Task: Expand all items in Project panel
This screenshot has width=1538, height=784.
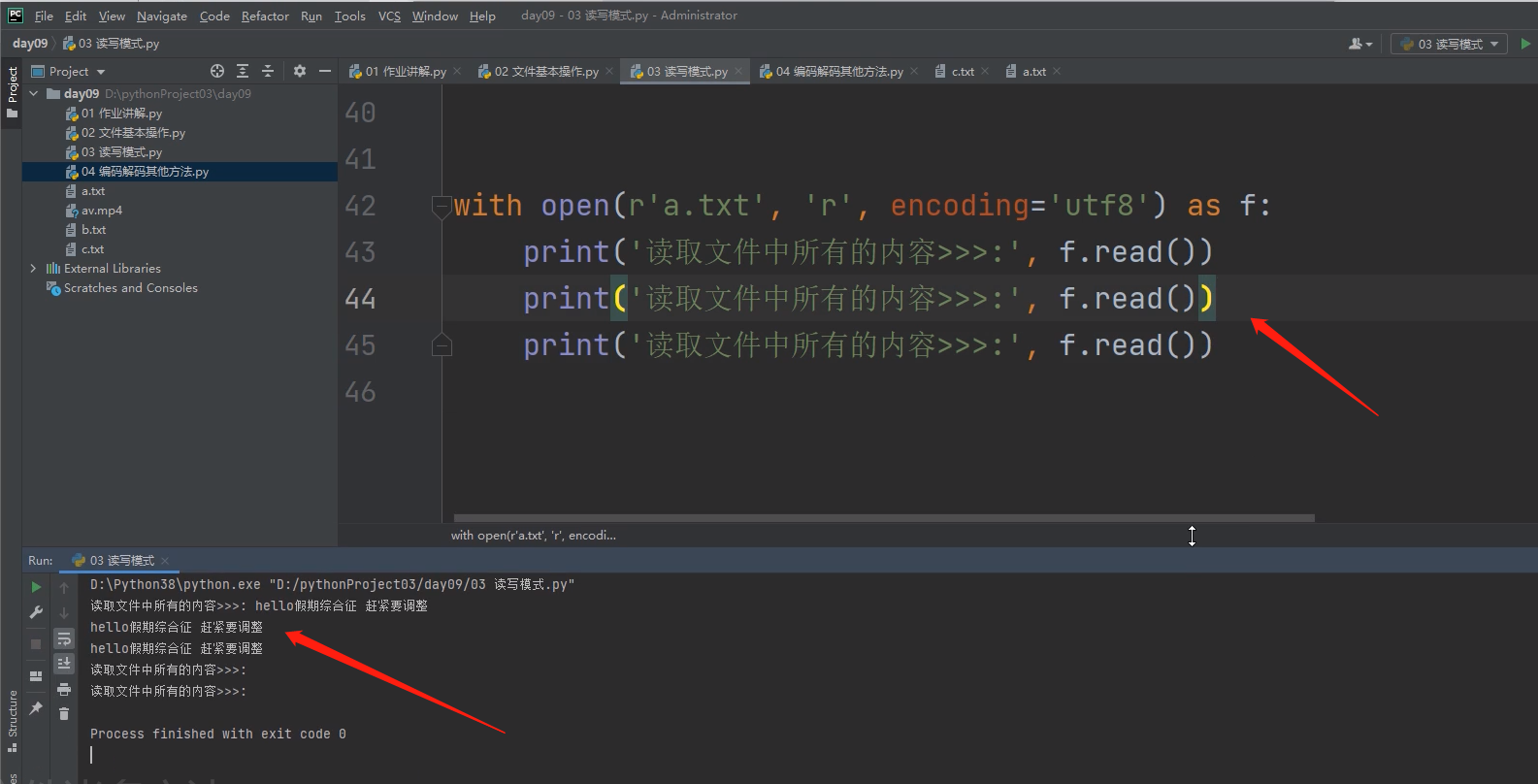Action: (x=243, y=71)
